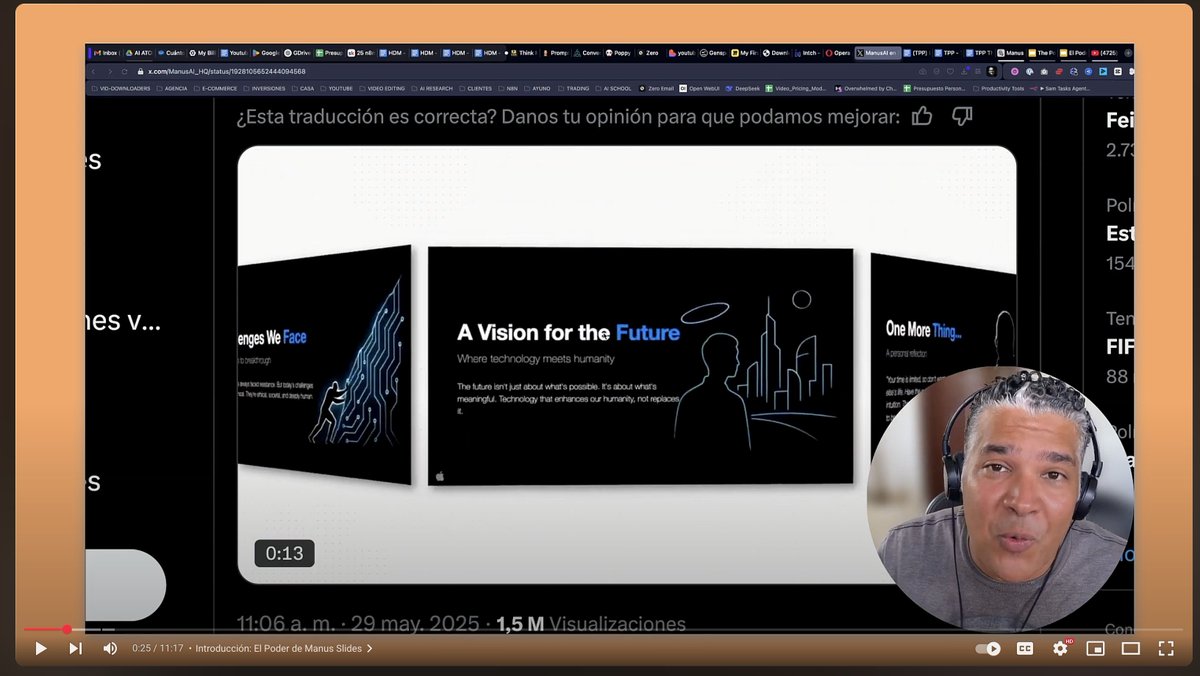Open the CASA bookmark folder

click(301, 88)
